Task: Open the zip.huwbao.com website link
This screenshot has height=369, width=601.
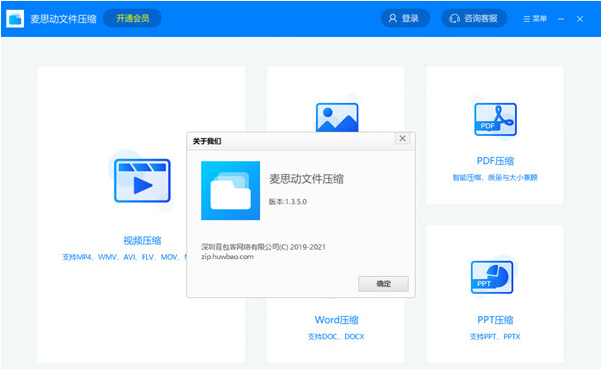Action: click(x=227, y=257)
